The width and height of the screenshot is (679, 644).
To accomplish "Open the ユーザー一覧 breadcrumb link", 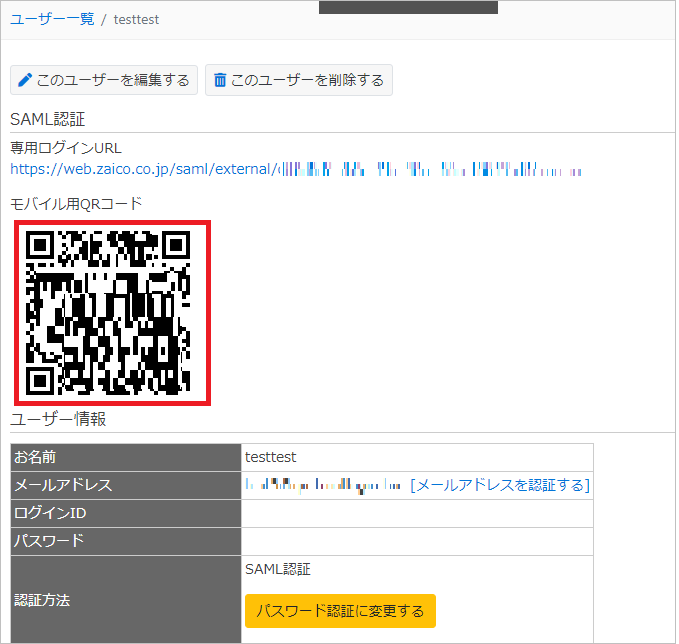I will coord(52,19).
